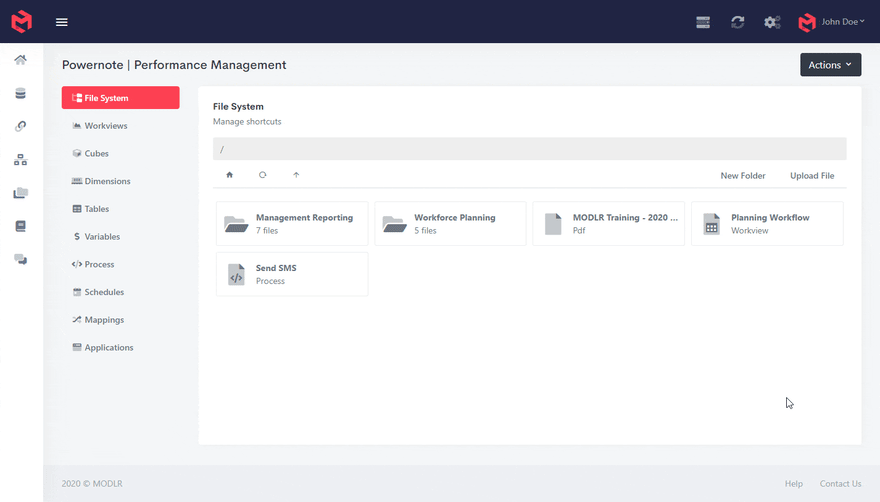
Task: Click Contact Us link in footer
Action: [840, 483]
